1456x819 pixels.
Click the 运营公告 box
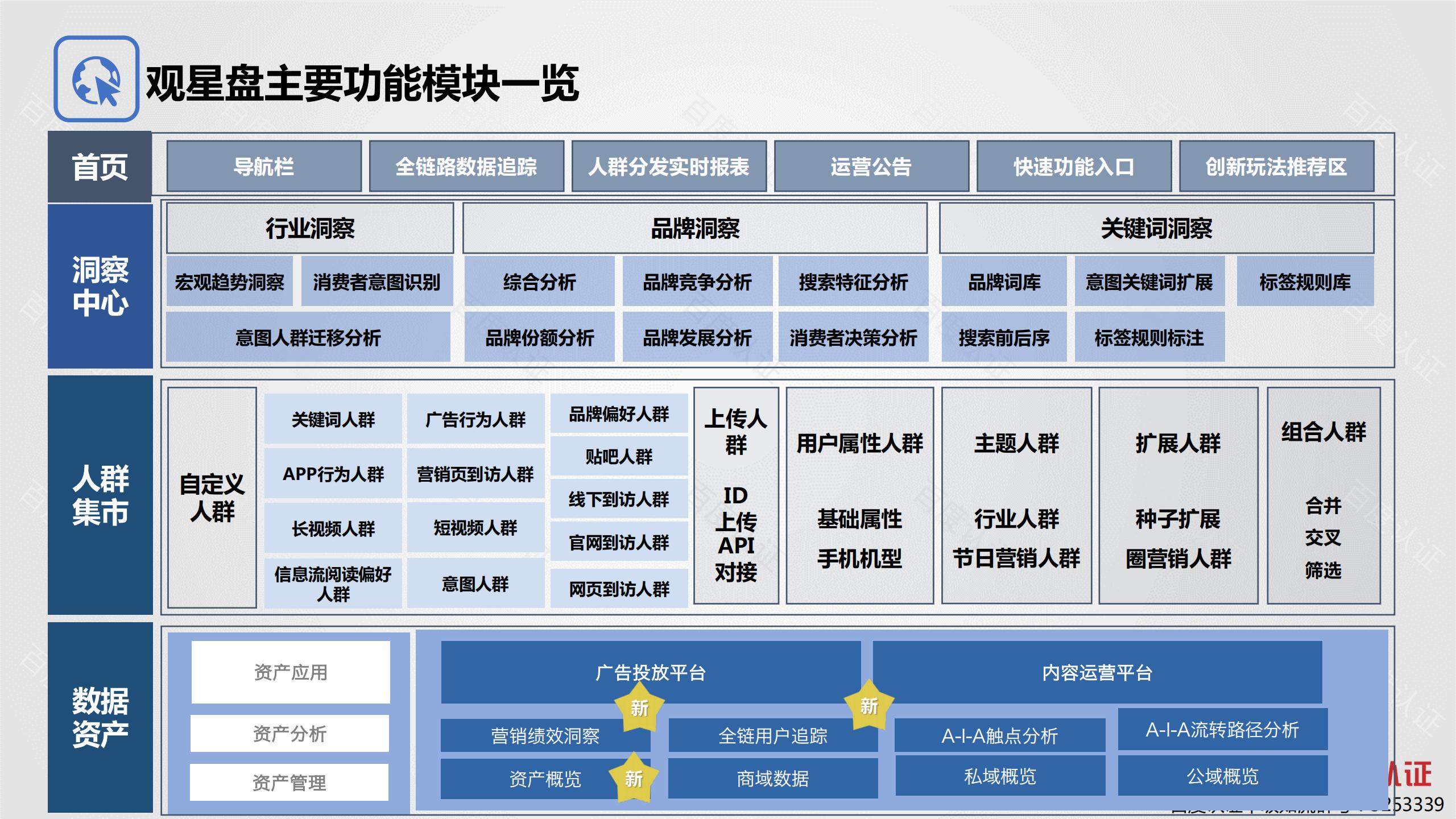(871, 167)
